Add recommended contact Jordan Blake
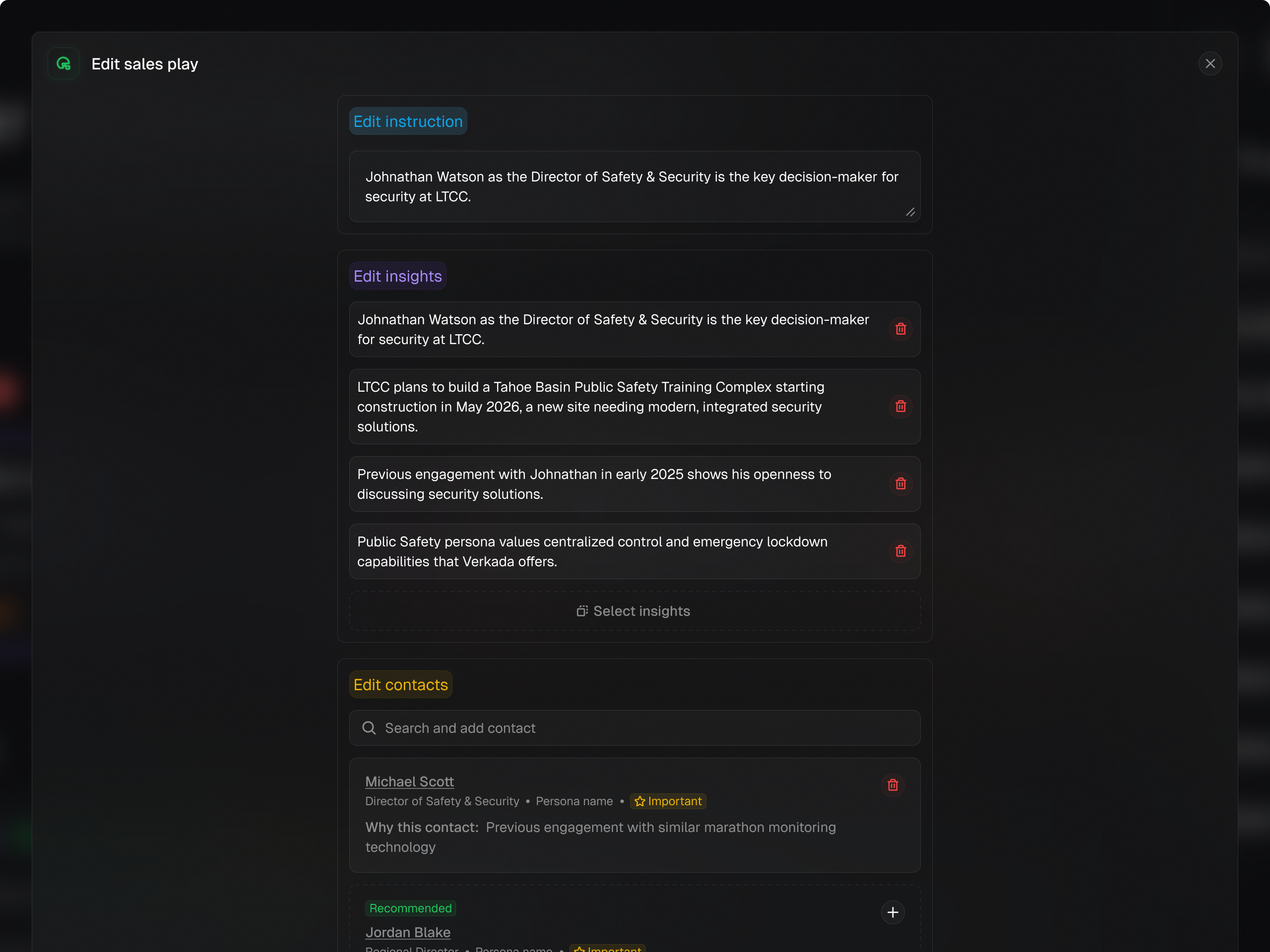This screenshot has height=952, width=1270. click(x=892, y=912)
